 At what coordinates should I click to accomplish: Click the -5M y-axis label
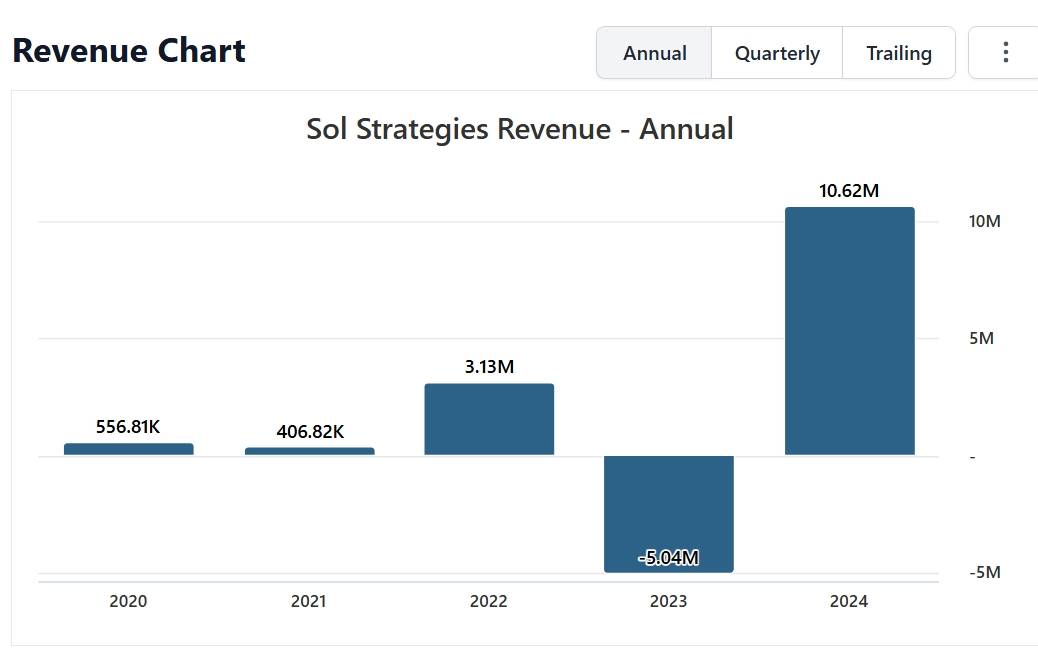[x=985, y=572]
